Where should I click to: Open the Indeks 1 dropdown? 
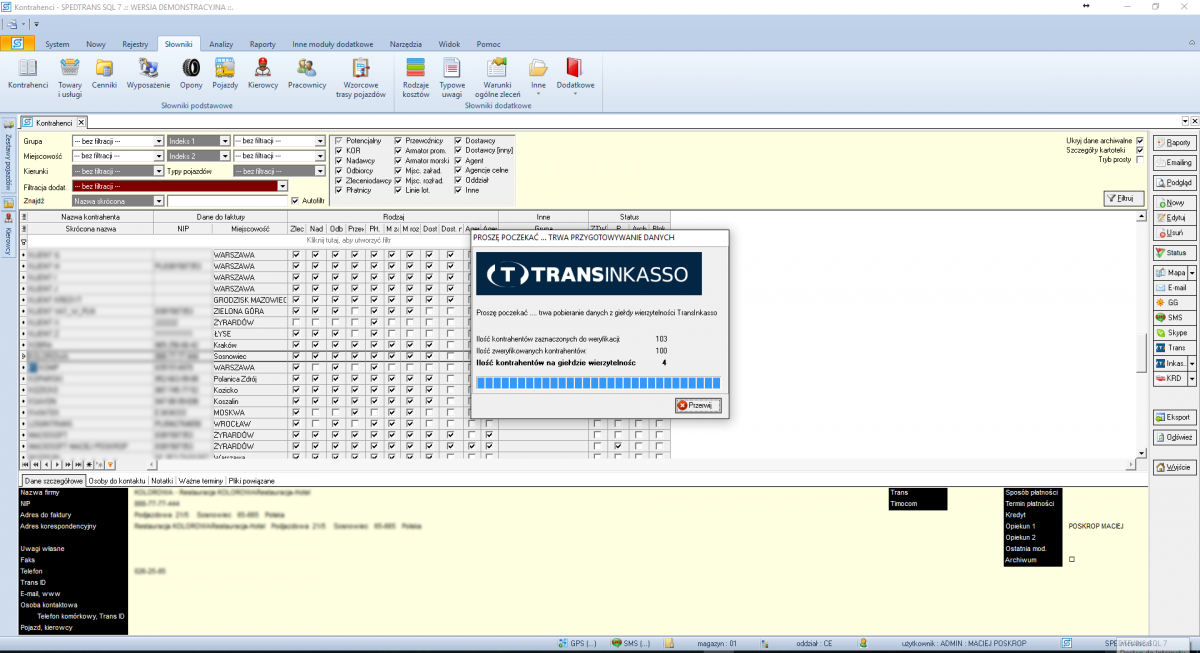pyautogui.click(x=224, y=142)
